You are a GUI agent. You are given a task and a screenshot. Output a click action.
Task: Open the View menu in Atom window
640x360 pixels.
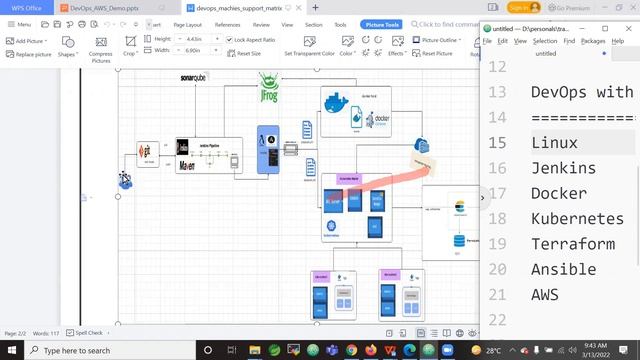click(x=520, y=41)
